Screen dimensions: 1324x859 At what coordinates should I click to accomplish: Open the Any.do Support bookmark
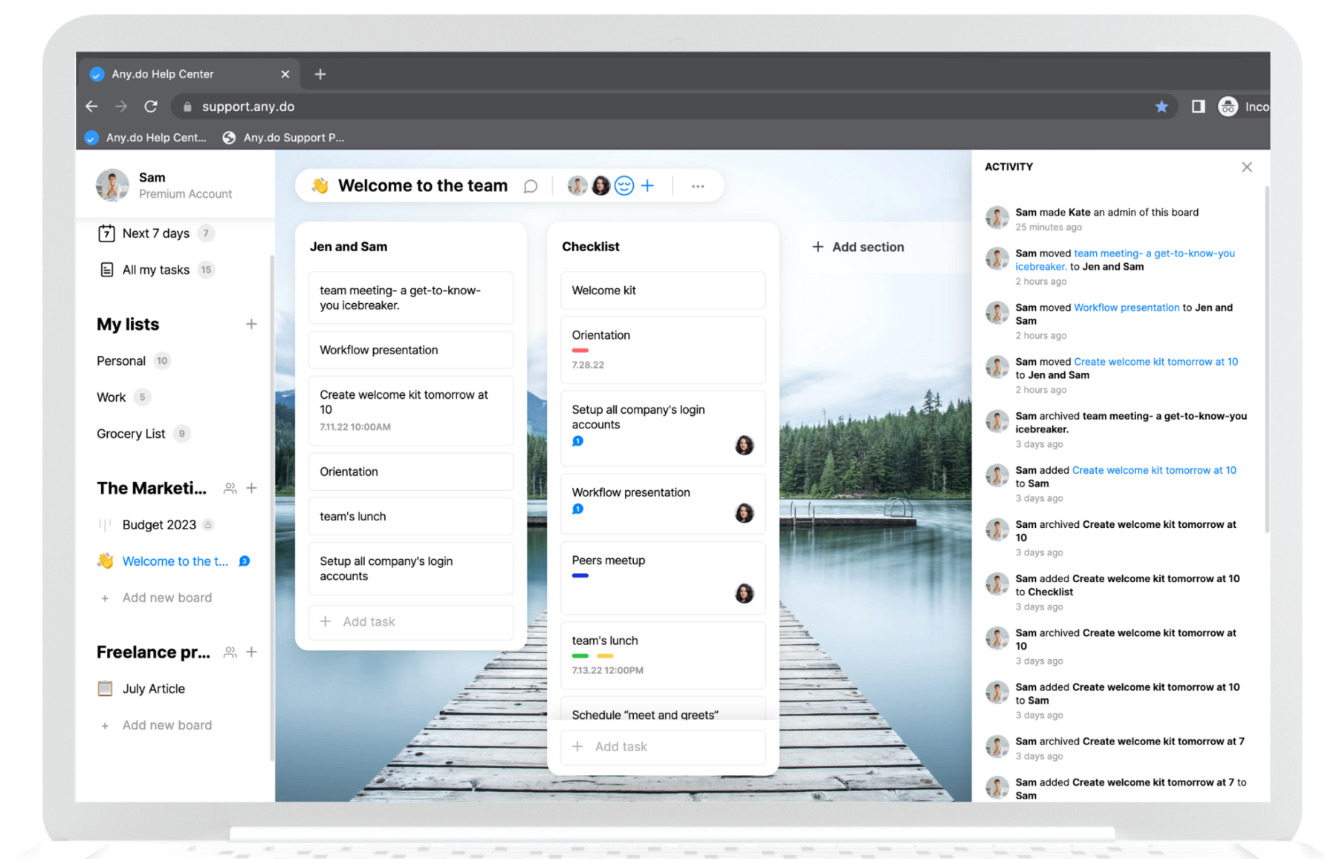(x=284, y=138)
